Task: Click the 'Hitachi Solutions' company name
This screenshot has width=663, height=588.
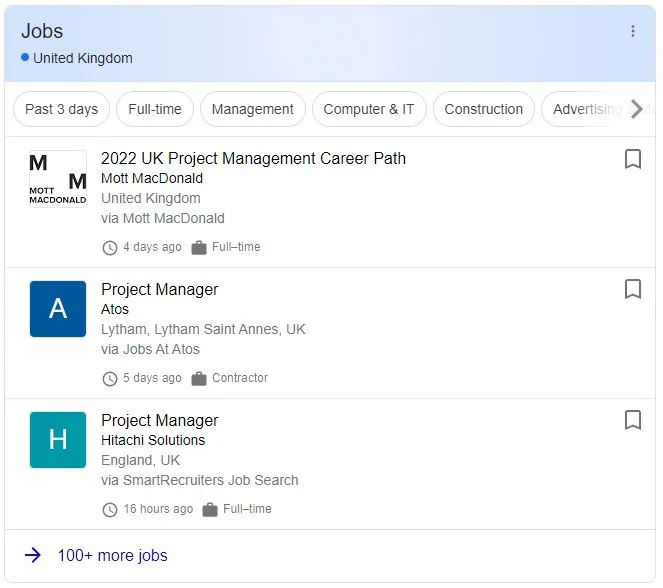Action: (x=153, y=440)
